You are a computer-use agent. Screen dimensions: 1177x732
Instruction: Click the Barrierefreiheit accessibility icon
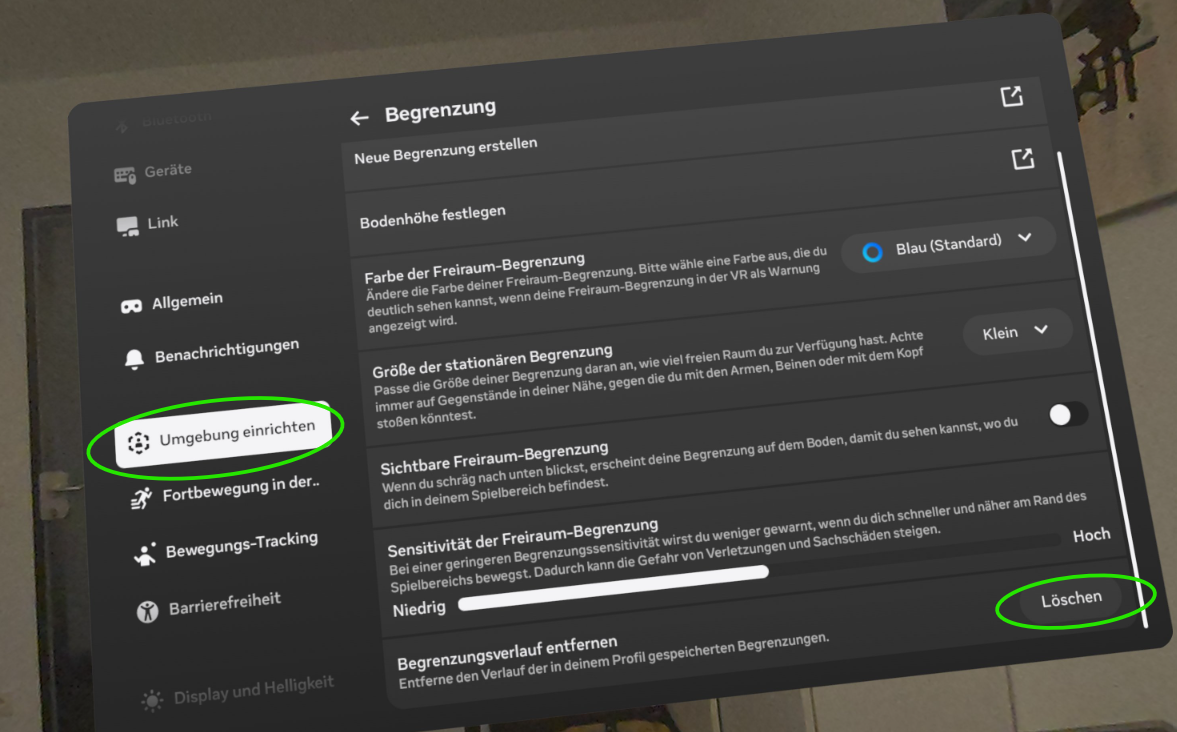[x=148, y=610]
